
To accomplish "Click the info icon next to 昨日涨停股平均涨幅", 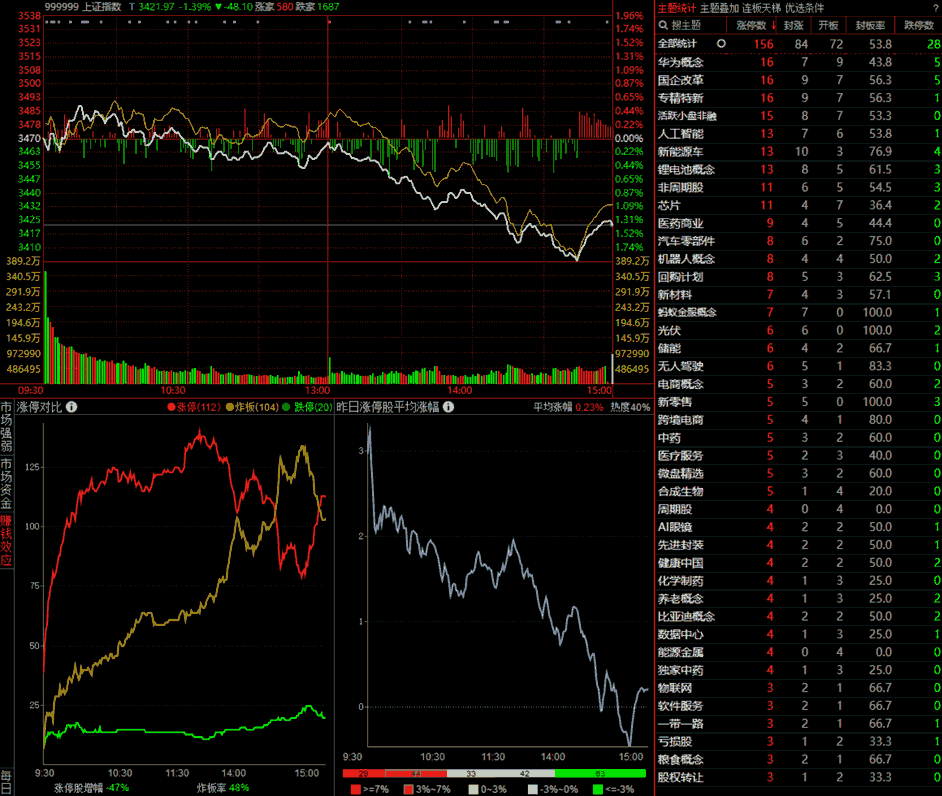I will coord(448,407).
